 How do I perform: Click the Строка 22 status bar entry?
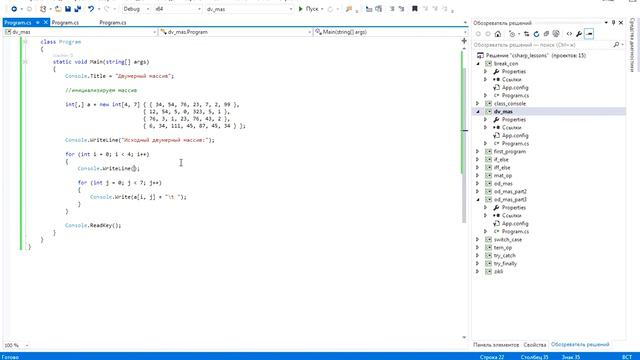pos(492,357)
